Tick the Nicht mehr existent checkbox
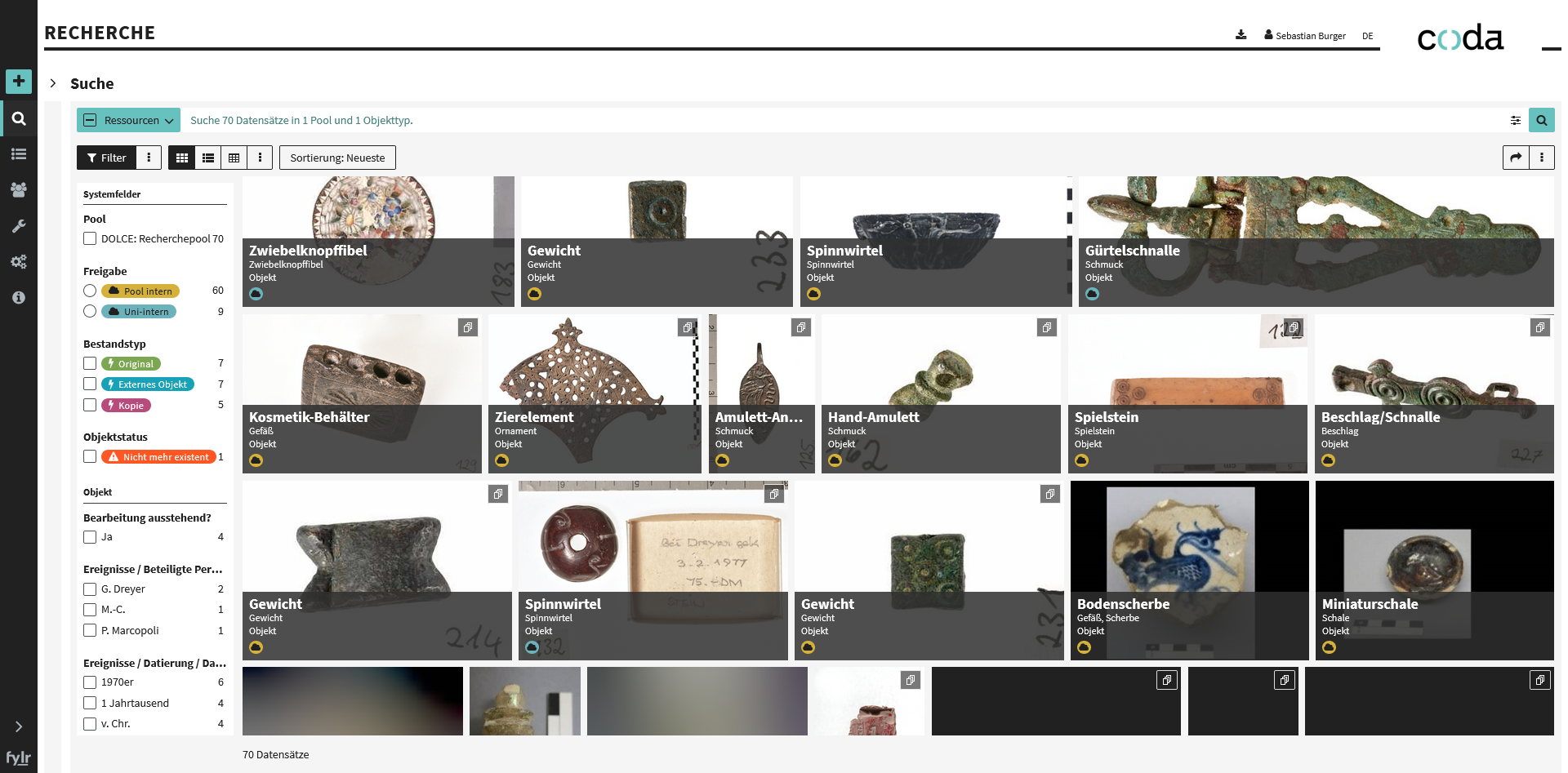Screen dimensions: 1568x773 click(90, 457)
